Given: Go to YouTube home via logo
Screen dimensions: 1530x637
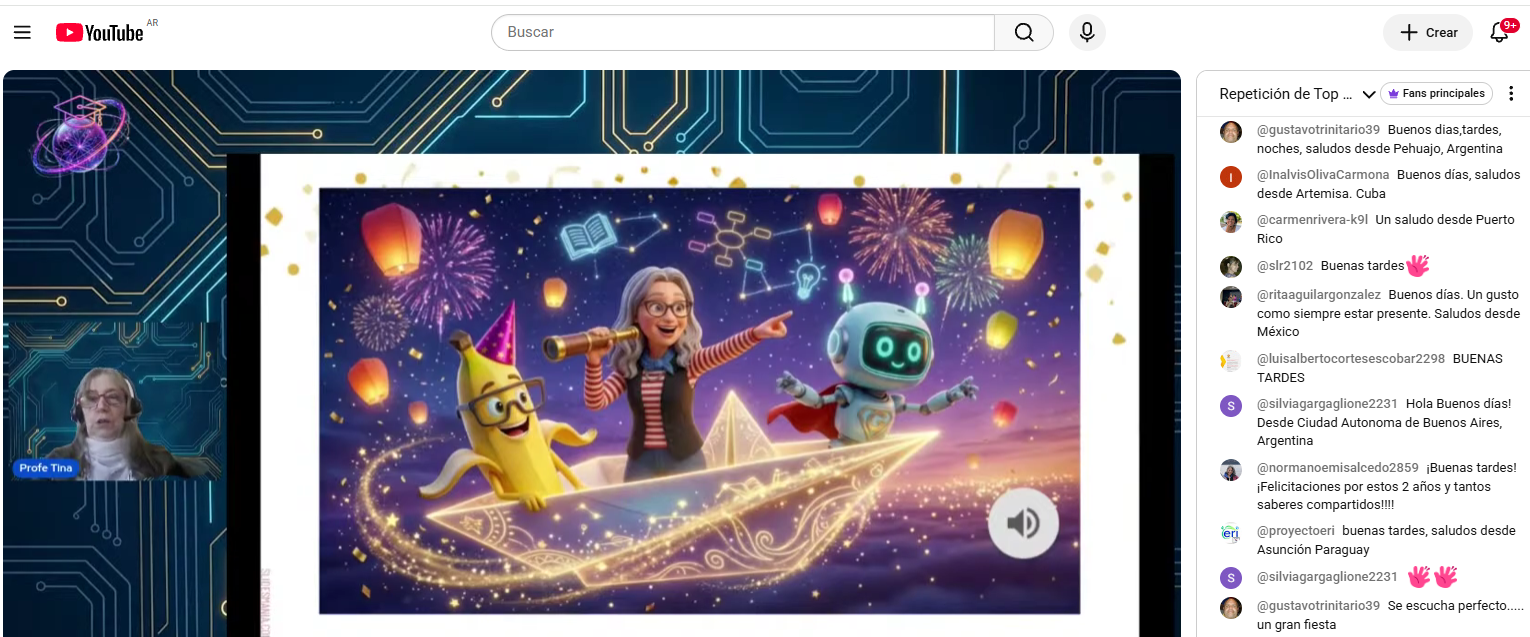Looking at the screenshot, I should click(100, 32).
